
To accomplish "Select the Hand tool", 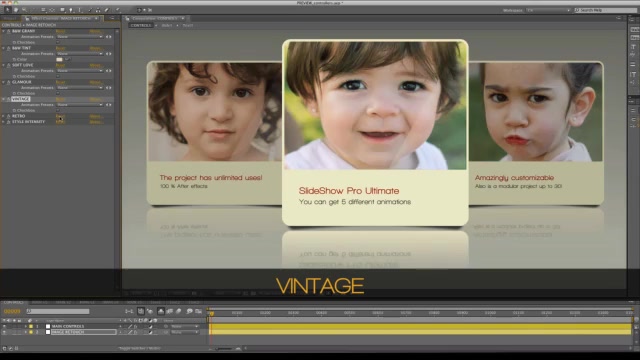I will point(16,10).
